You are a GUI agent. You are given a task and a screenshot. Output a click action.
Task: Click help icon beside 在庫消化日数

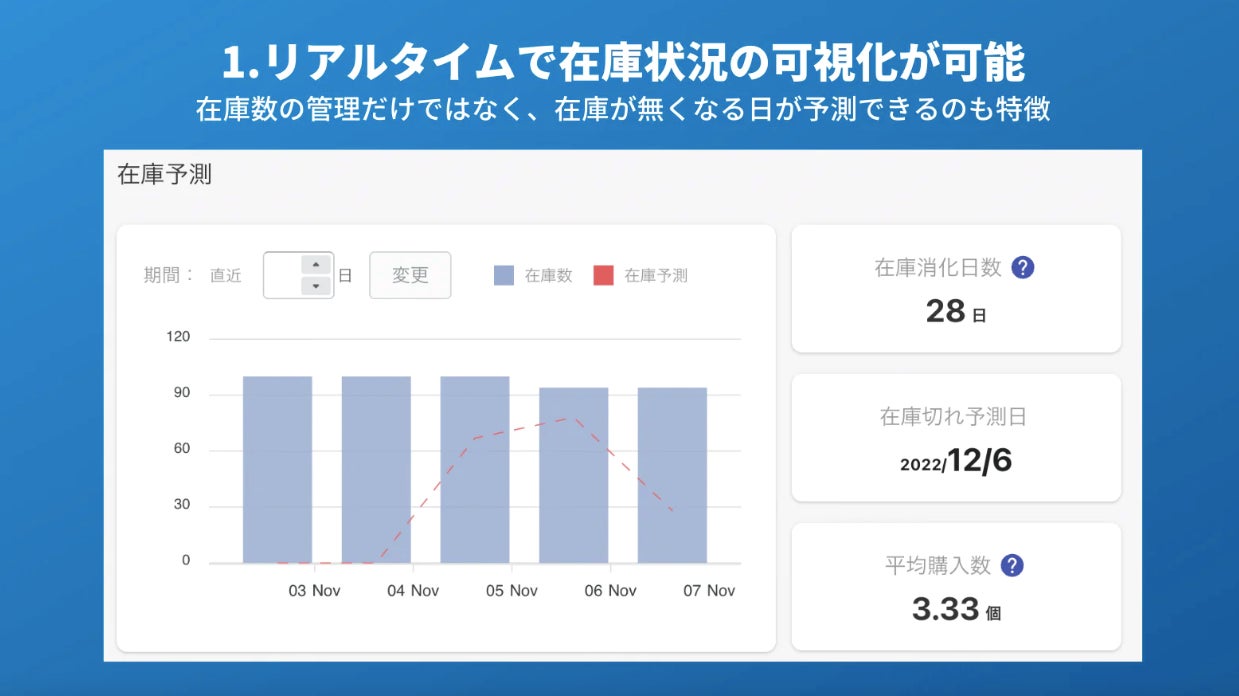(x=1022, y=268)
